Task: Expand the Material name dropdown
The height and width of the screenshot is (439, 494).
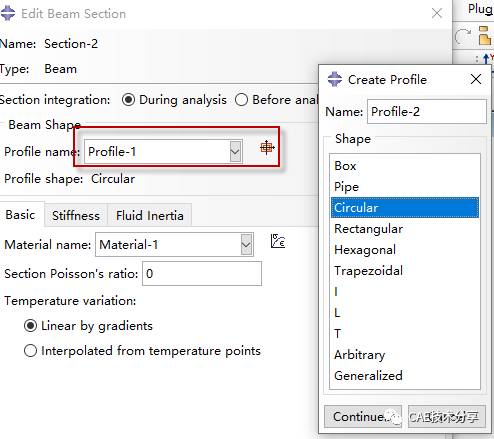Action: (246, 245)
